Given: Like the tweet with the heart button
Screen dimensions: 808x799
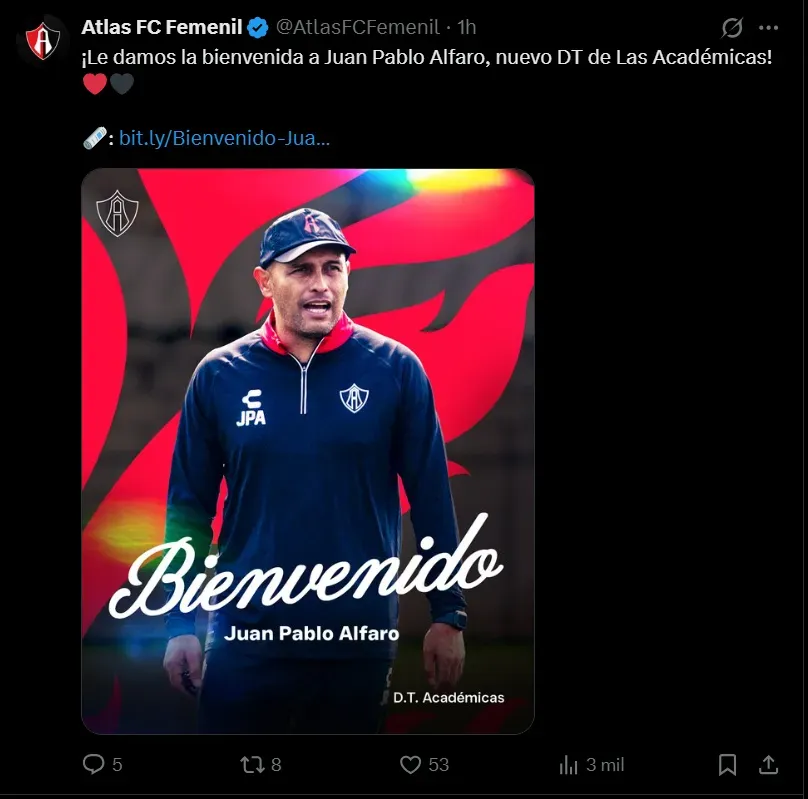Looking at the screenshot, I should [410, 765].
